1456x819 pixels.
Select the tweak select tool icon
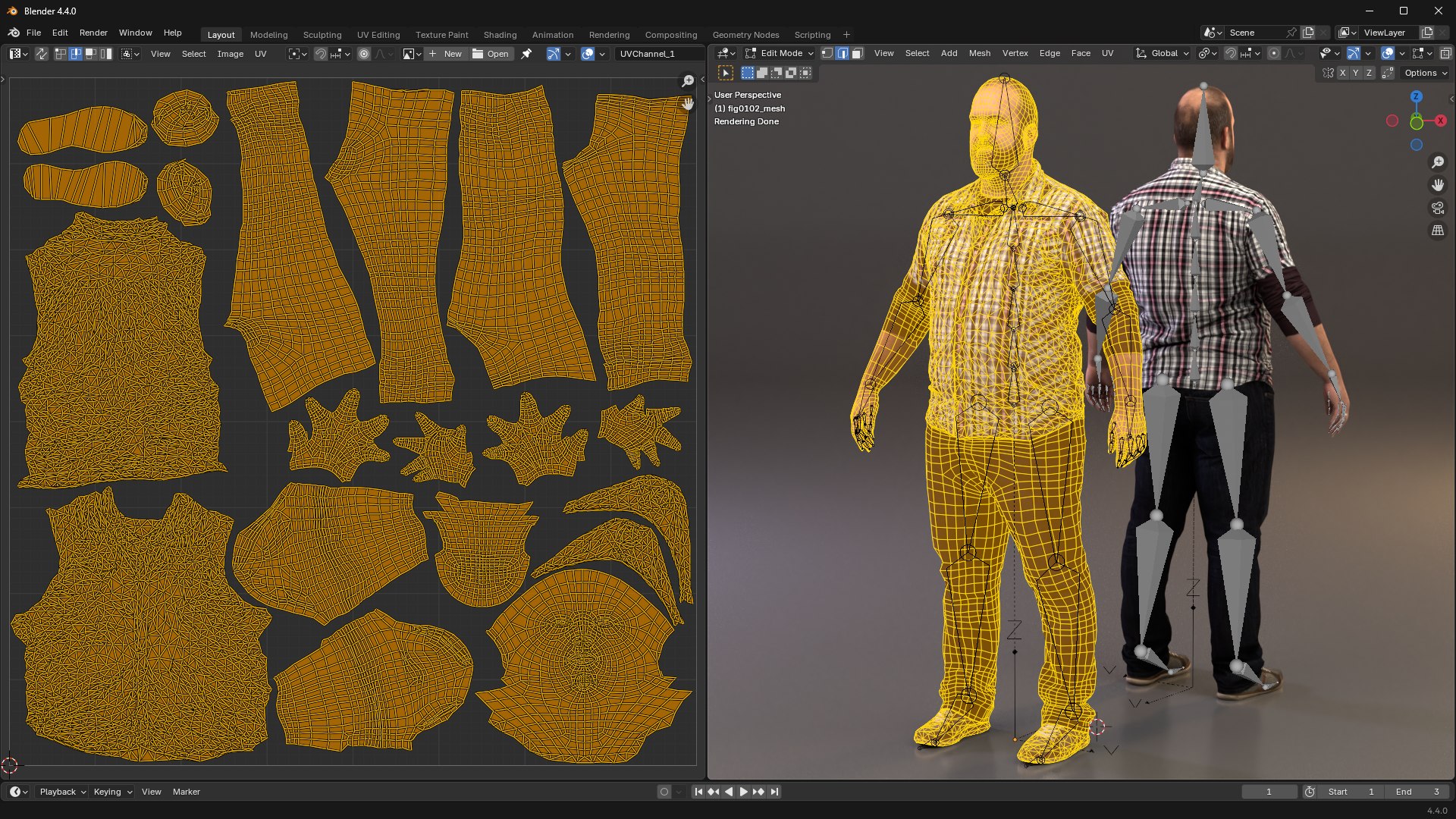coord(726,73)
